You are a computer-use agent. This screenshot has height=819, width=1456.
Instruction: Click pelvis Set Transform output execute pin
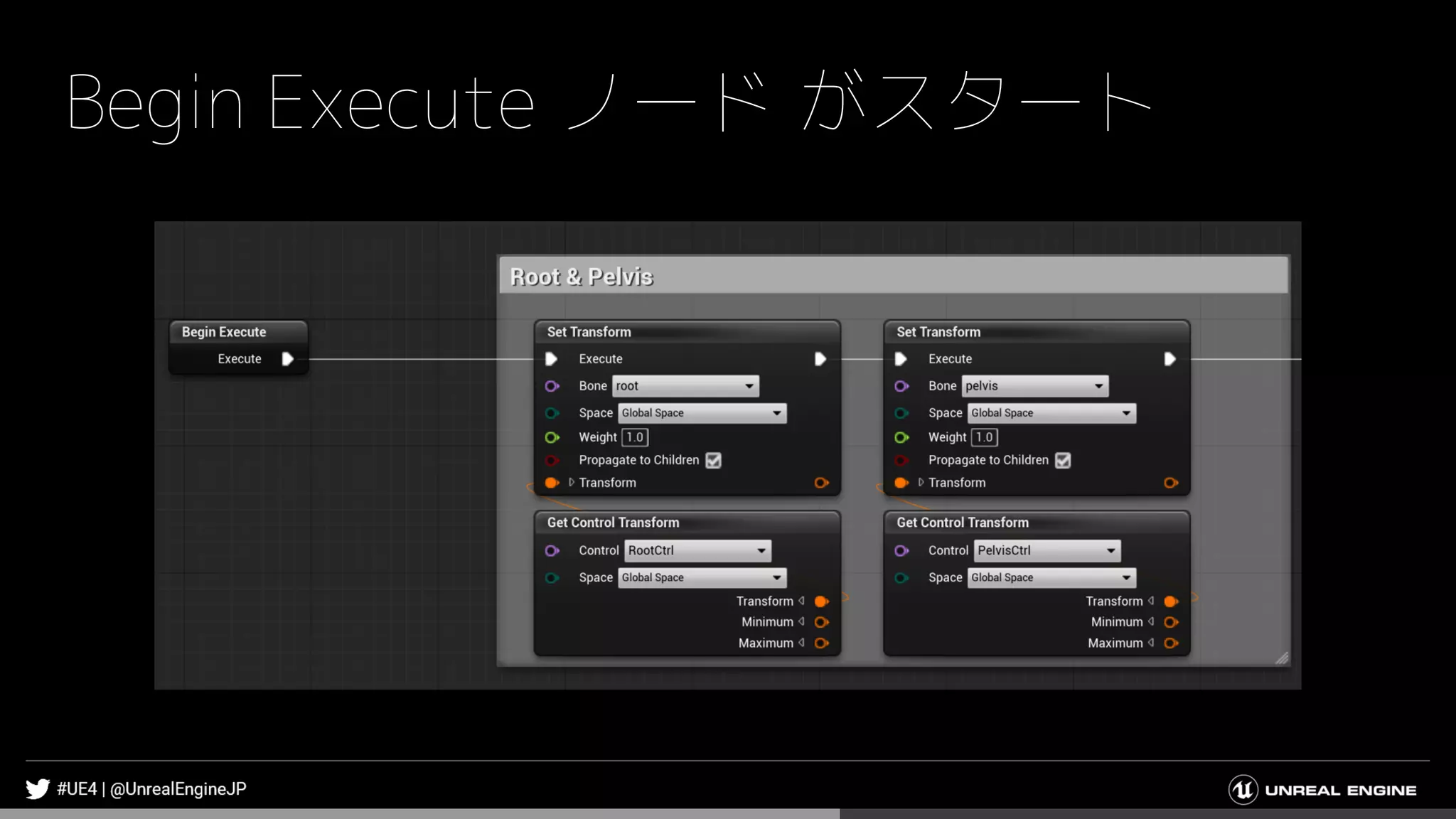point(1170,359)
